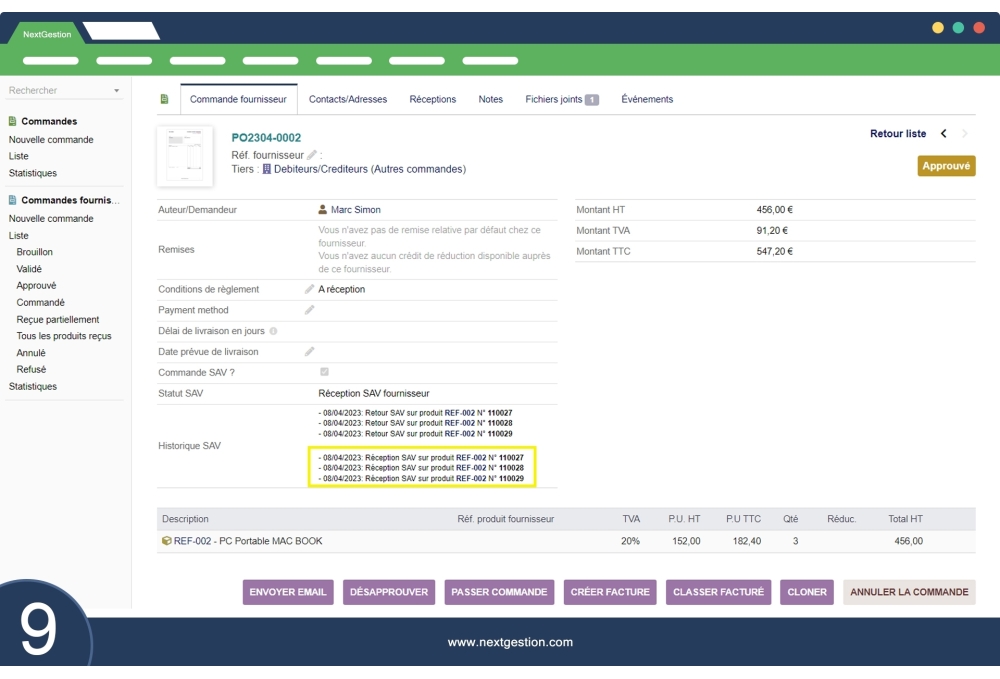
Task: Switch to the Réceptions tab
Action: (432, 99)
